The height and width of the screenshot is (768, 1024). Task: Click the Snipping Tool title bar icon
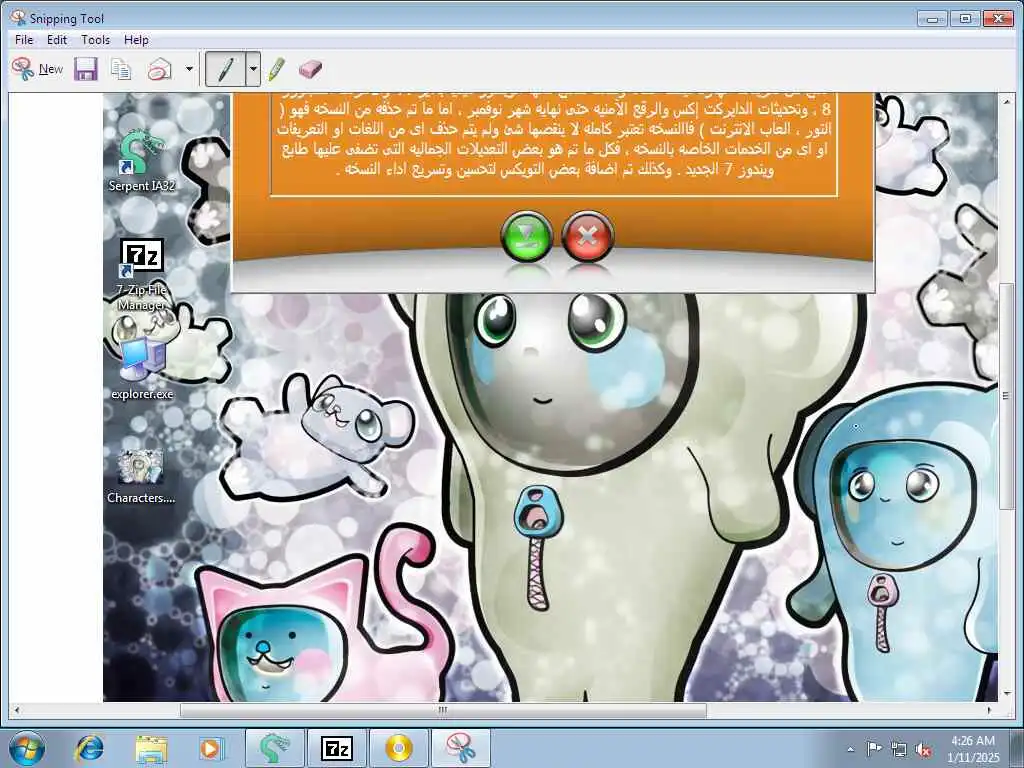coord(18,18)
